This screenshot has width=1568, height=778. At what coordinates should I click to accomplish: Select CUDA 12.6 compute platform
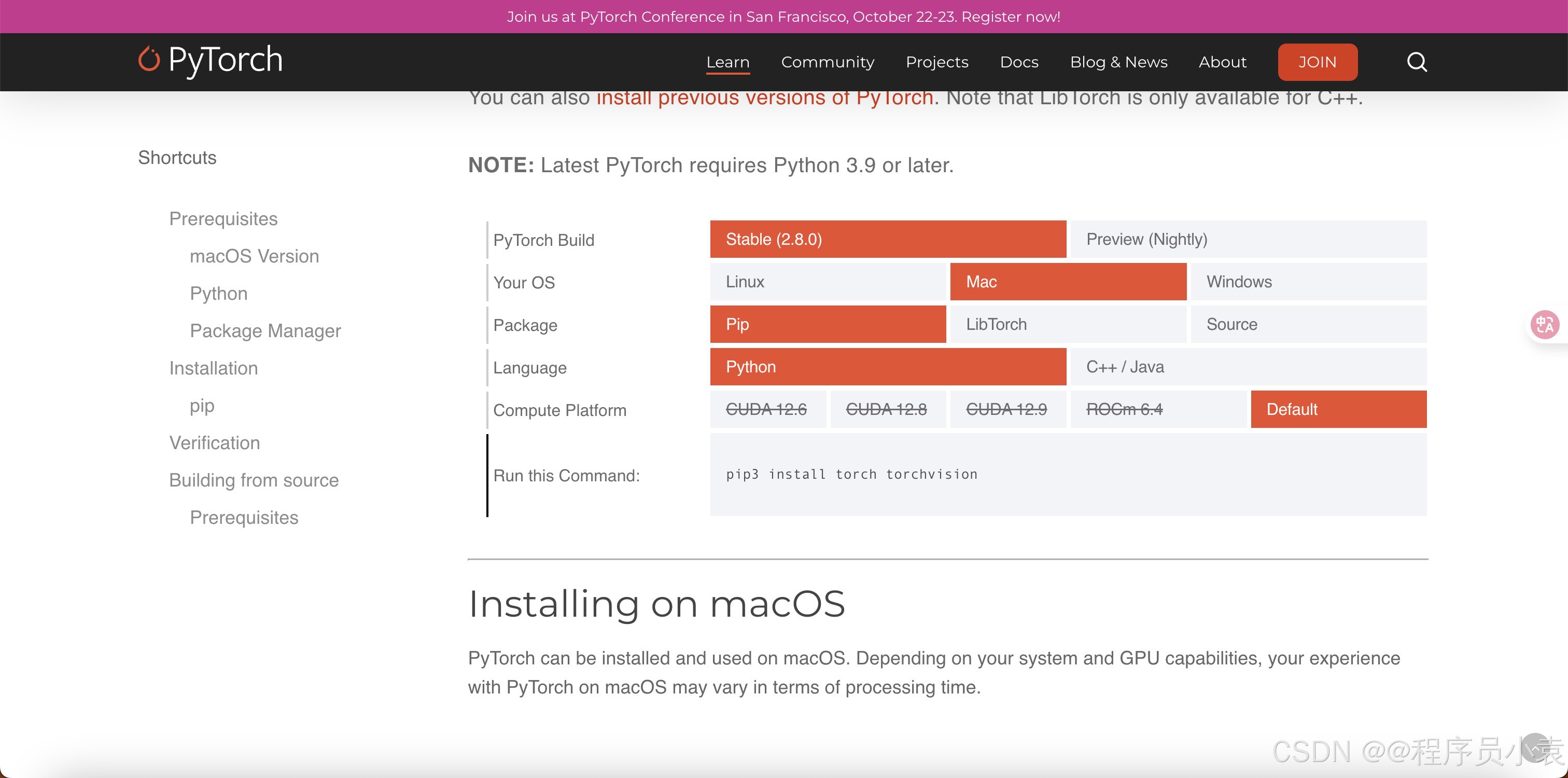pyautogui.click(x=768, y=409)
